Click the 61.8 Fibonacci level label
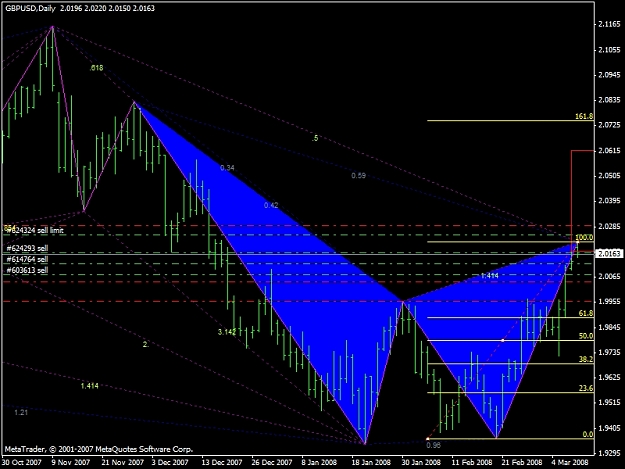This screenshot has height=469, width=625. click(x=586, y=313)
